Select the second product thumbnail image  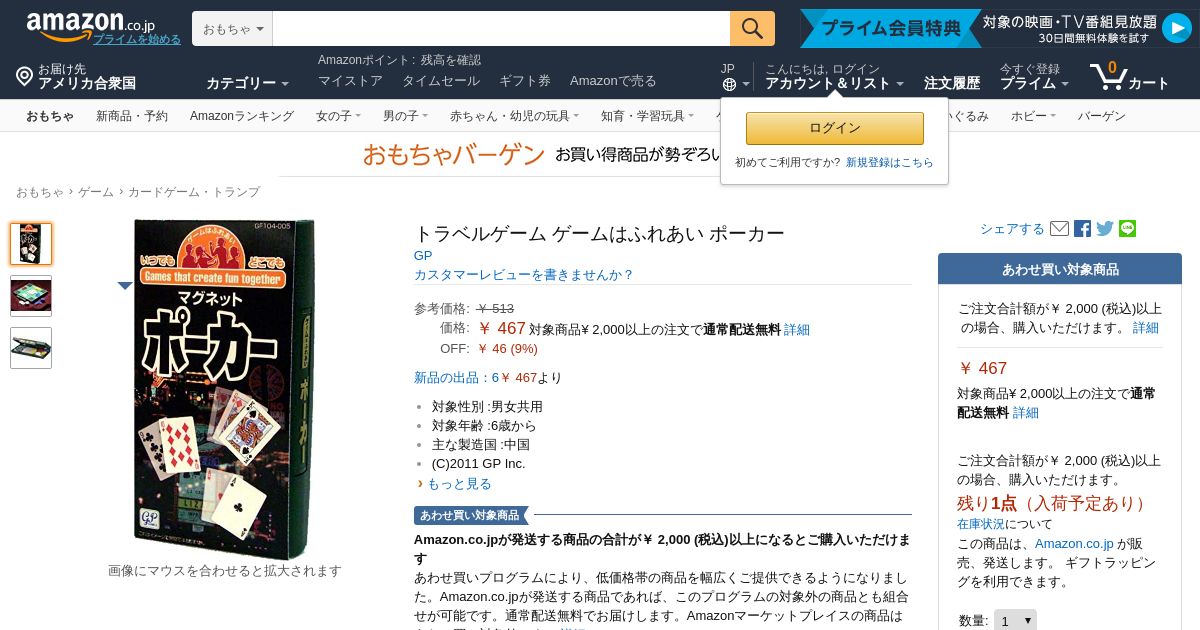31,296
